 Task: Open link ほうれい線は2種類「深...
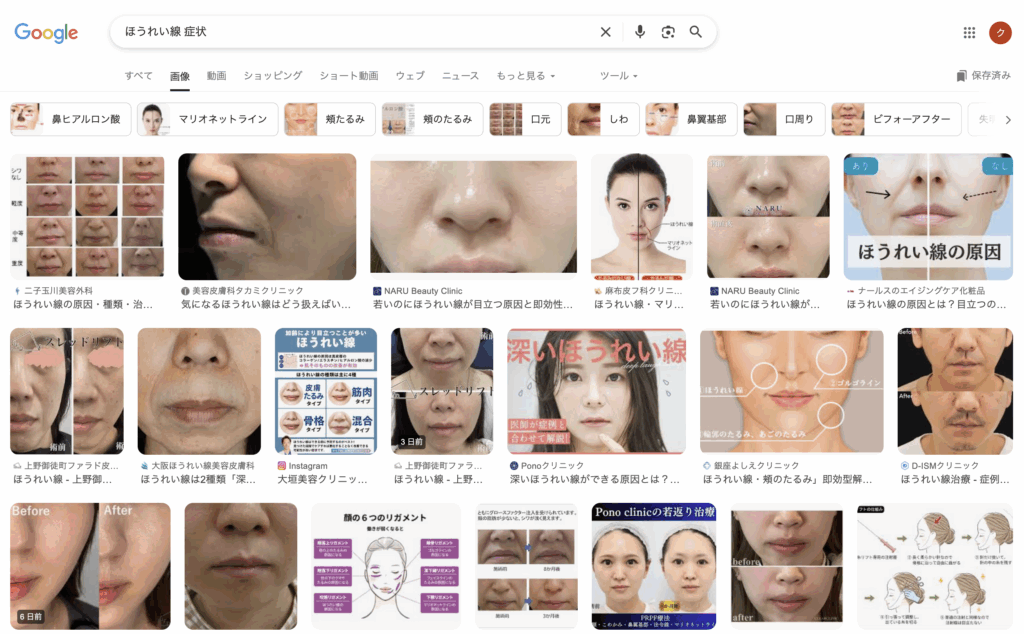click(198, 480)
